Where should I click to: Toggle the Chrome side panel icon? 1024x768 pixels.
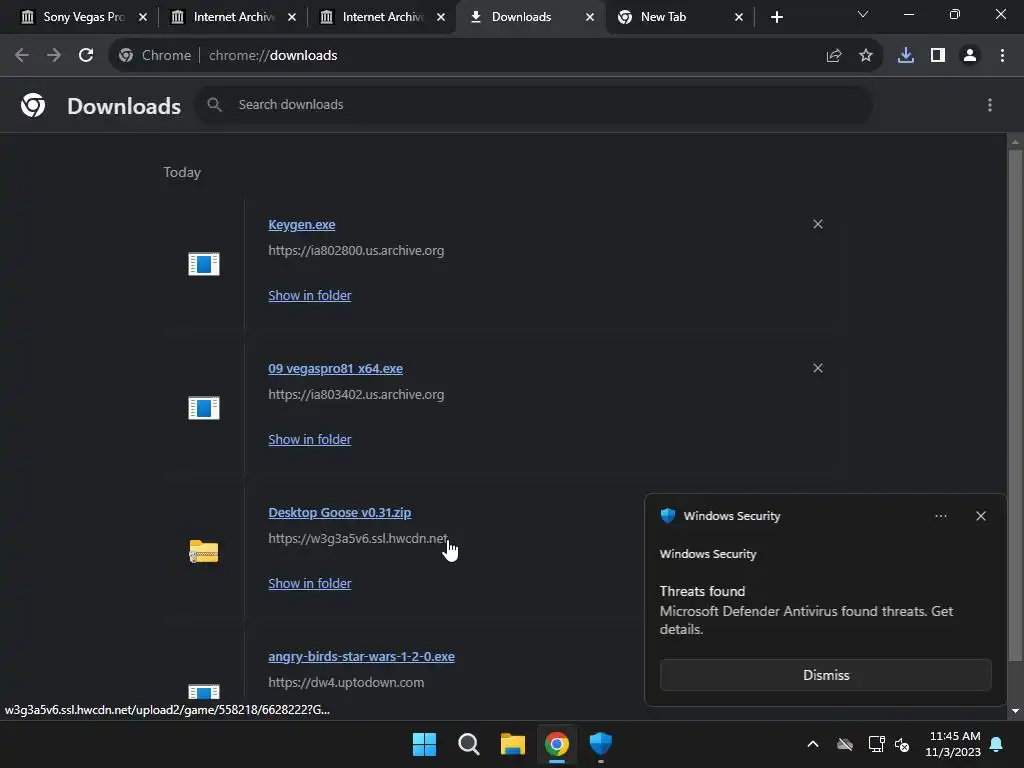point(938,56)
